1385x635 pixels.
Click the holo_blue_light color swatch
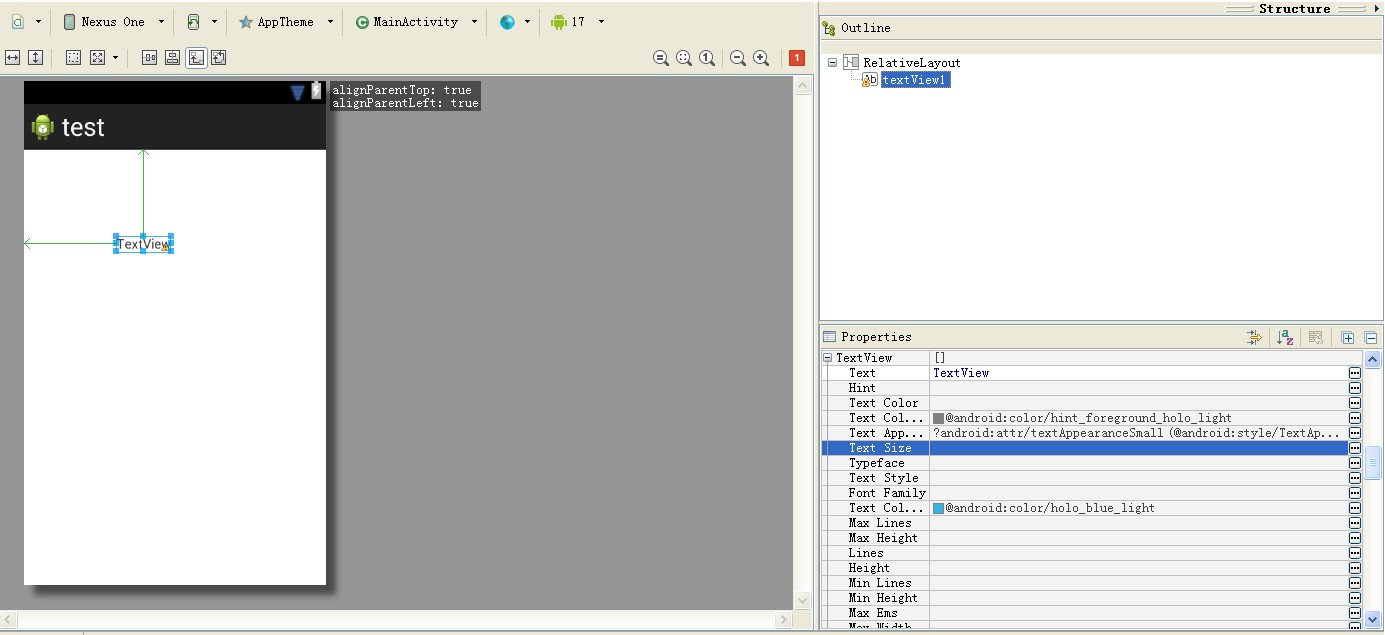938,508
